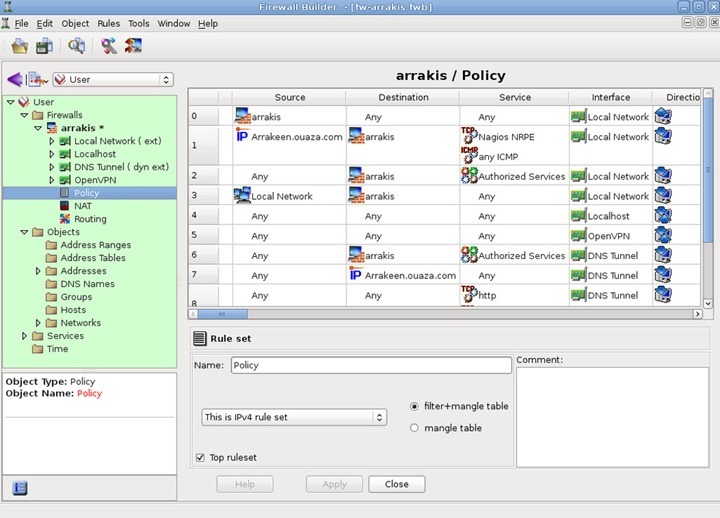Expand the Addresses folder
This screenshot has height=518, width=720.
pos(38,270)
